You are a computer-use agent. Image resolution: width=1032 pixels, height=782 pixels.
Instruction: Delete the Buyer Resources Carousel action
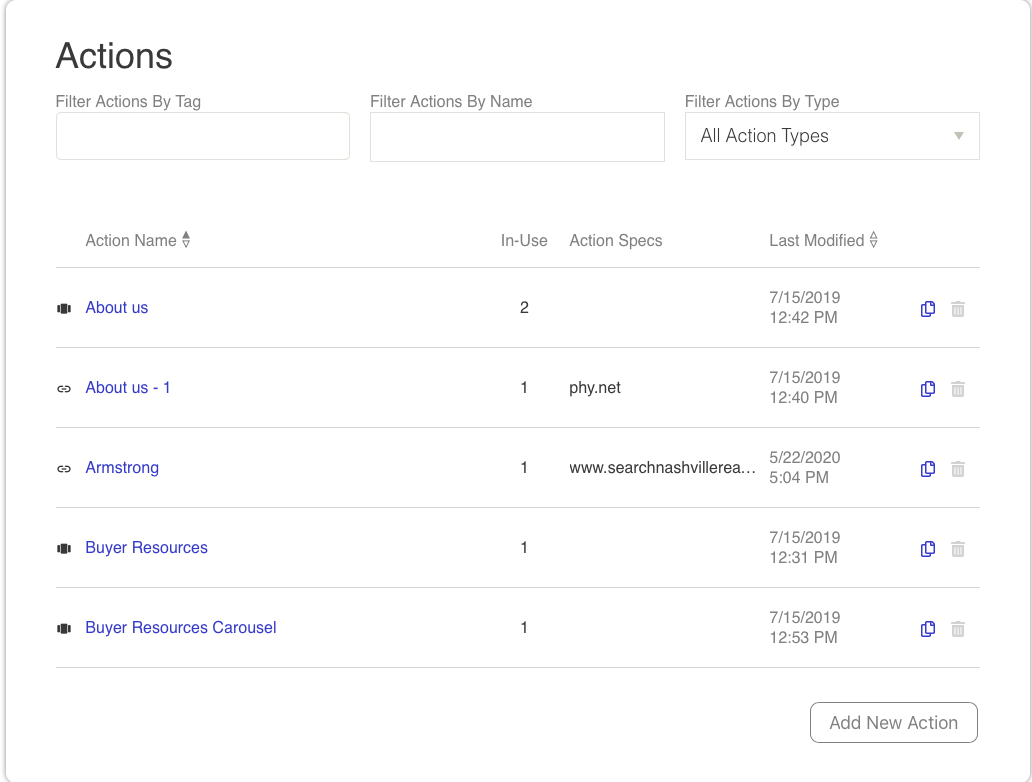pos(957,629)
